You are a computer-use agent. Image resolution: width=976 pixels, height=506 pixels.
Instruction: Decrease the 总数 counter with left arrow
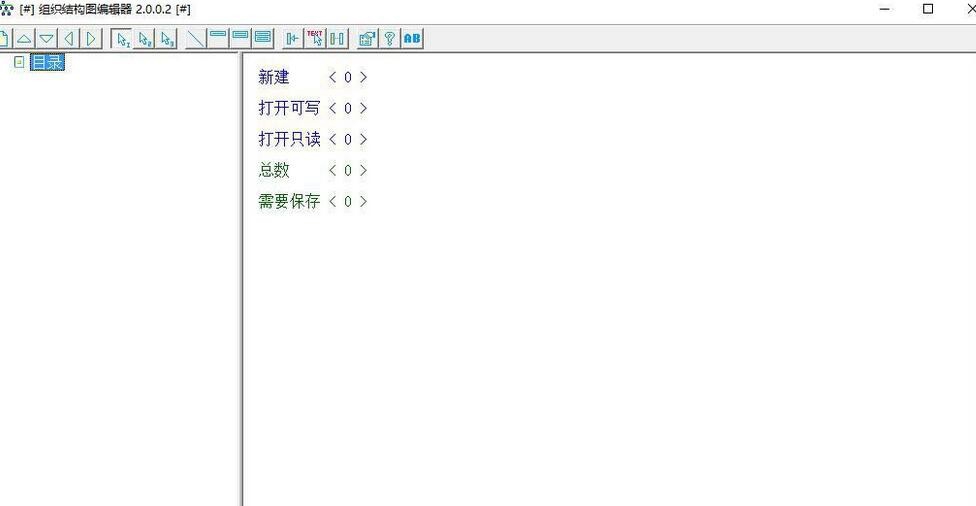pos(332,171)
